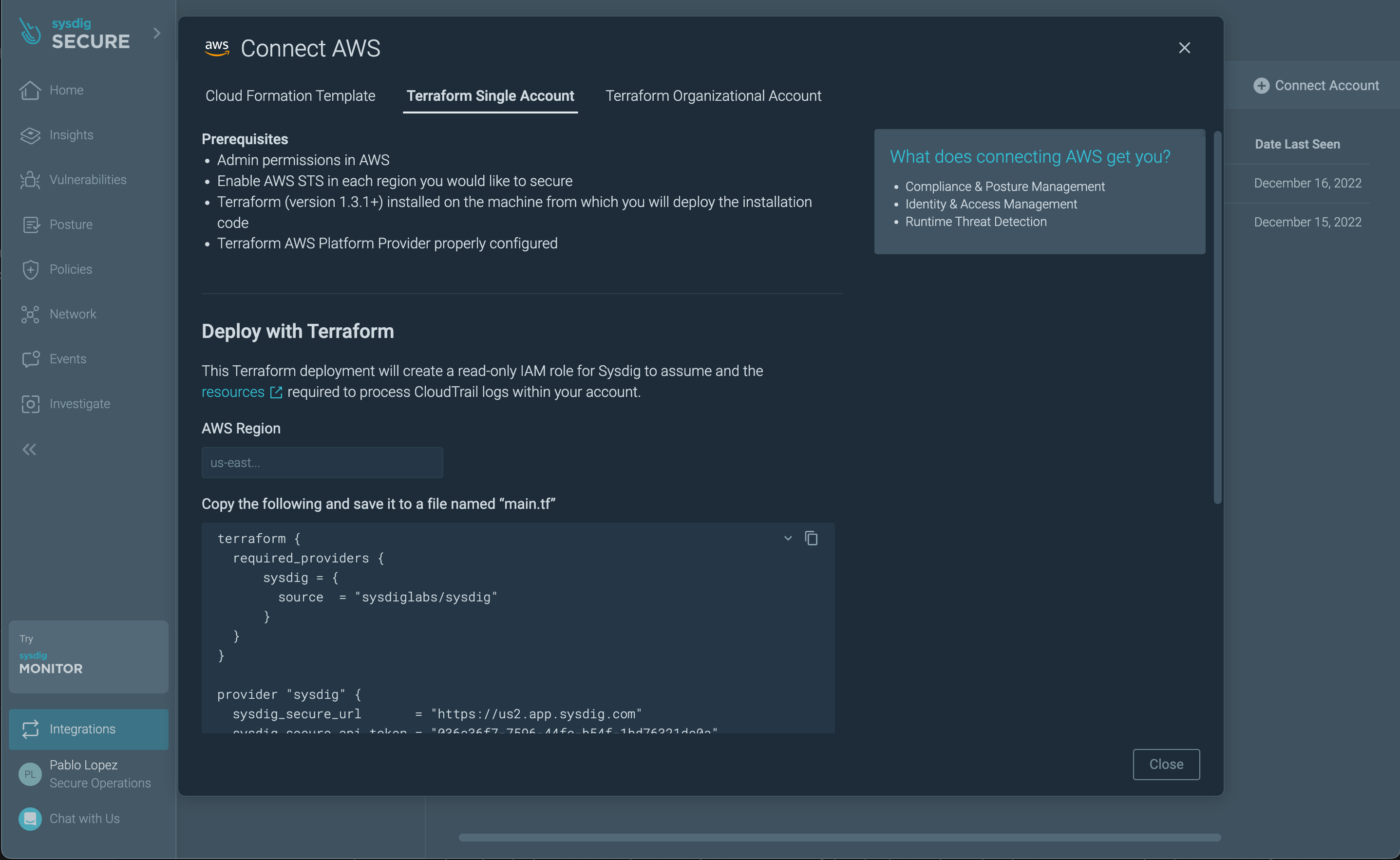
Task: Click Try Sysdig Monitor card
Action: tap(88, 656)
